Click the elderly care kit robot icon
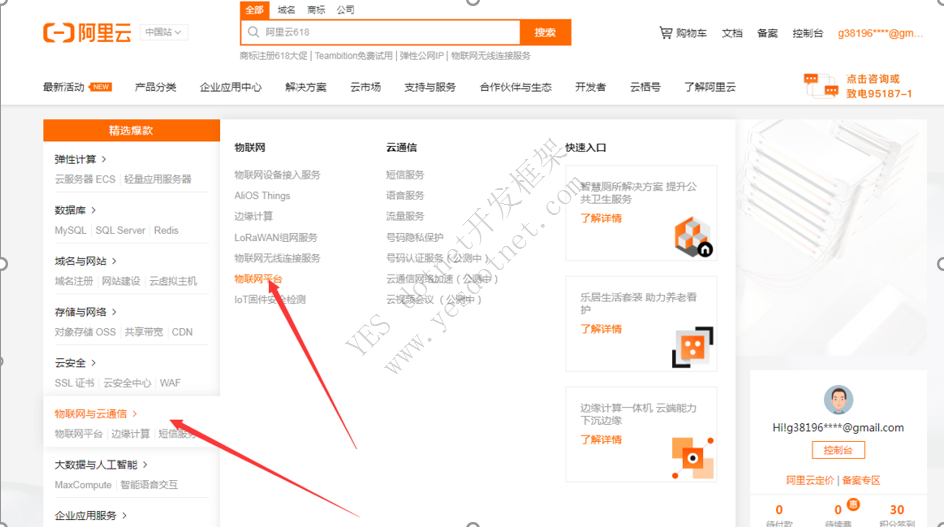The width and height of the screenshot is (944, 527). [692, 347]
